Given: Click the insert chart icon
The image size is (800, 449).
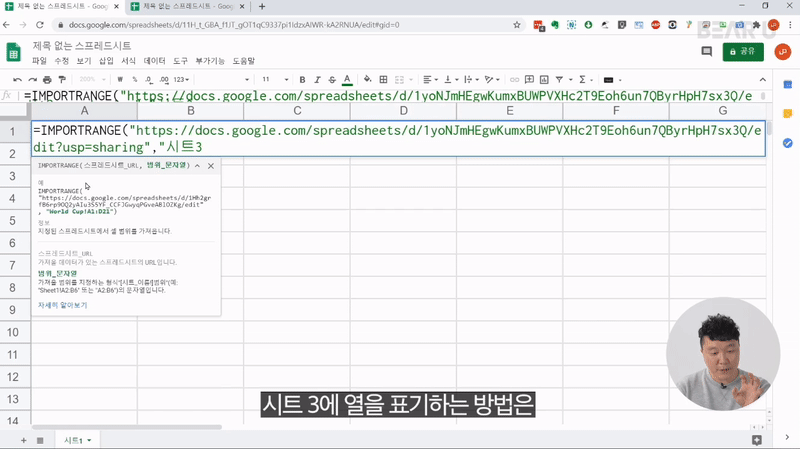Looking at the screenshot, I should [544, 80].
